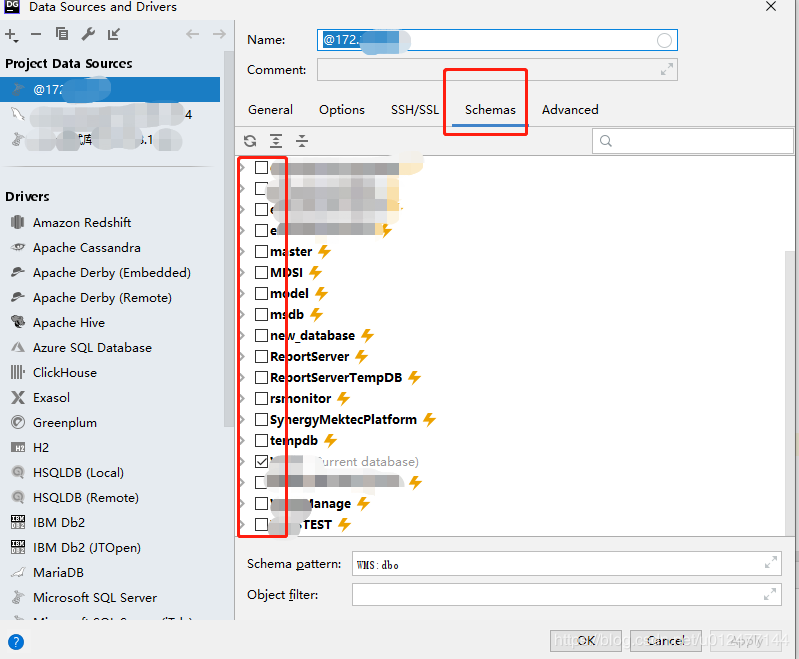Expand the msdb database node
Viewport: 799px width, 659px height.
pyautogui.click(x=243, y=314)
